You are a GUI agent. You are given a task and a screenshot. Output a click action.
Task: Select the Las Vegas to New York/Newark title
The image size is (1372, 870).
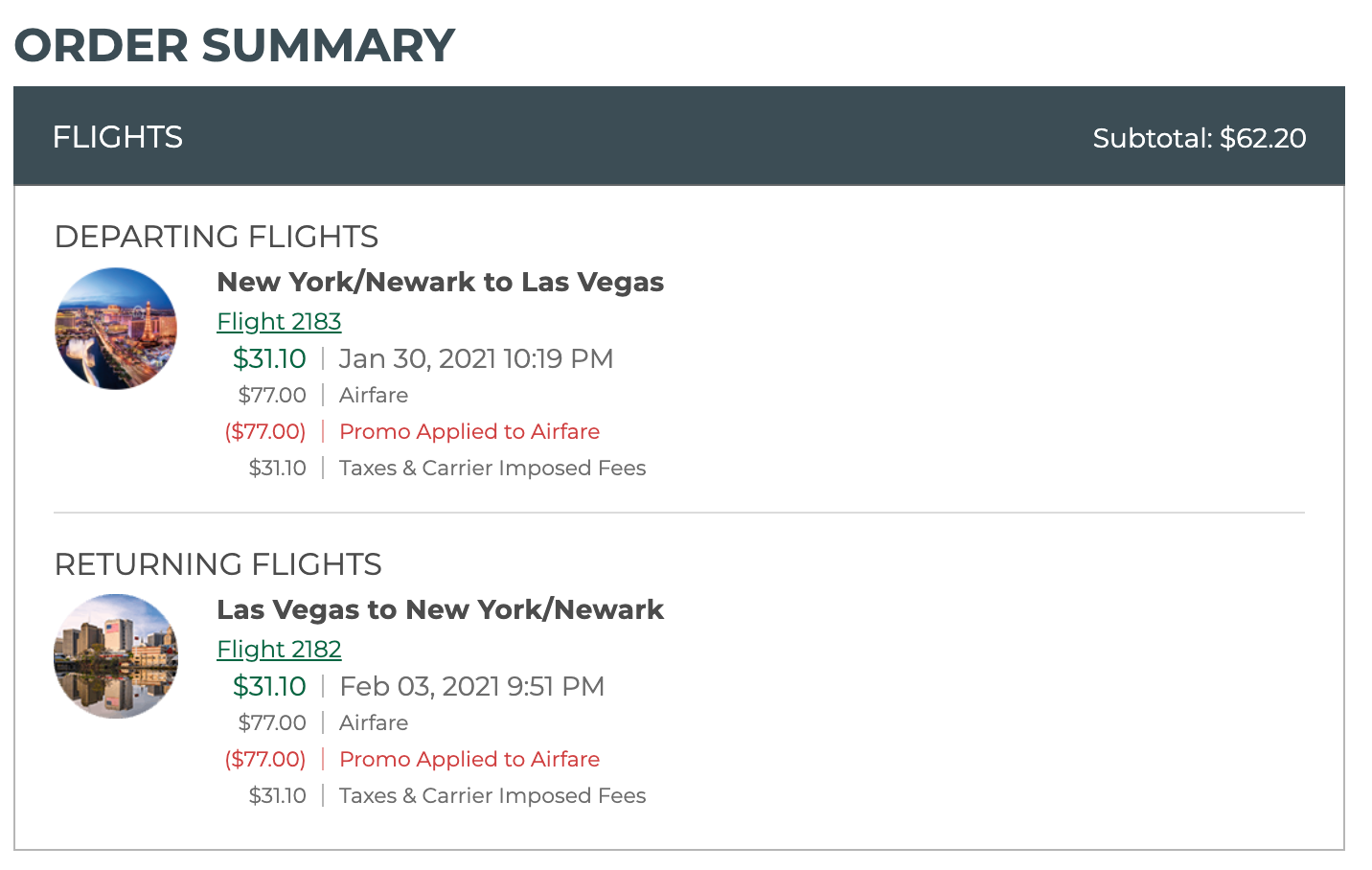click(x=440, y=609)
